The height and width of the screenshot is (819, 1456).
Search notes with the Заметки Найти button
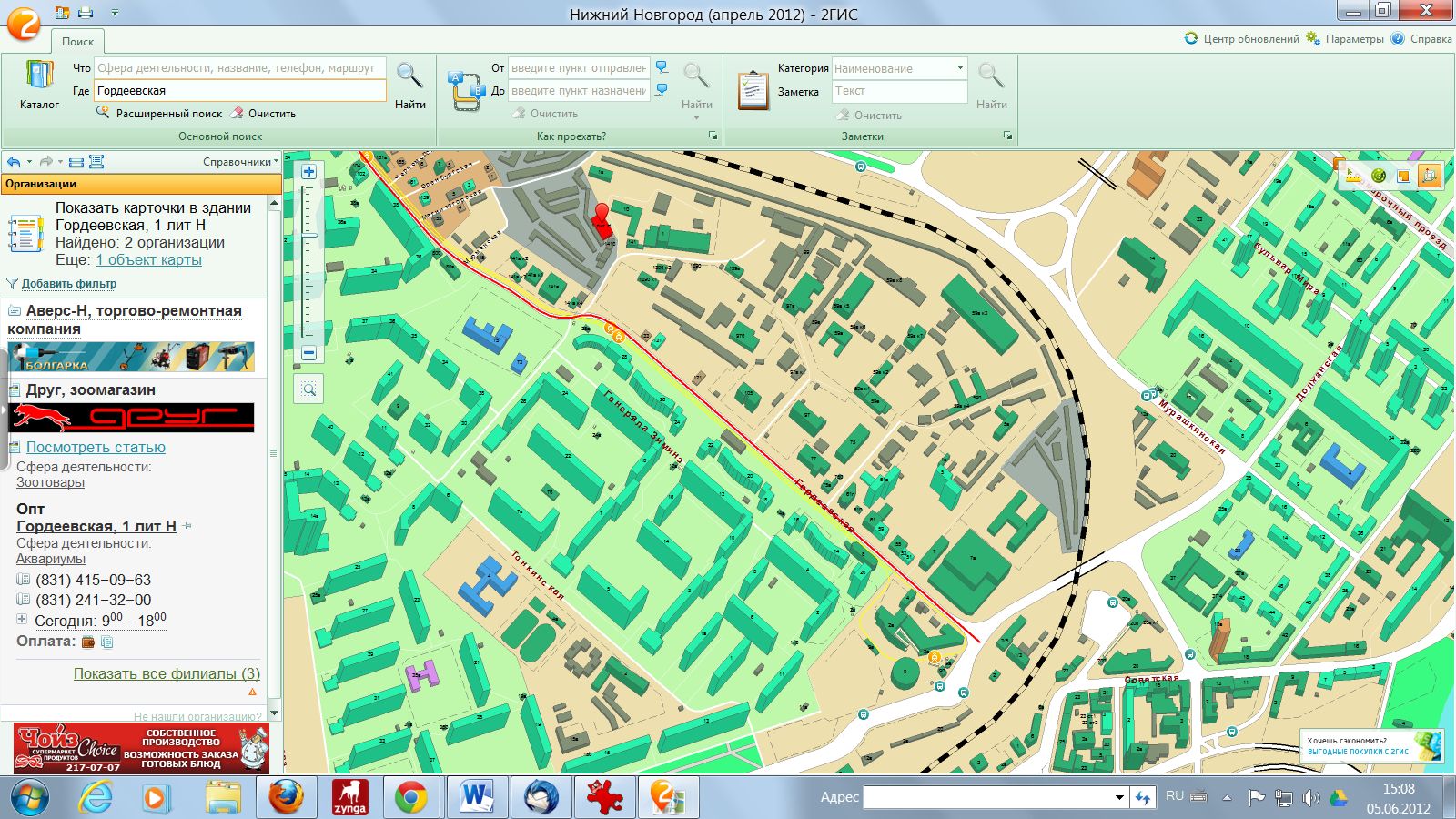click(991, 86)
